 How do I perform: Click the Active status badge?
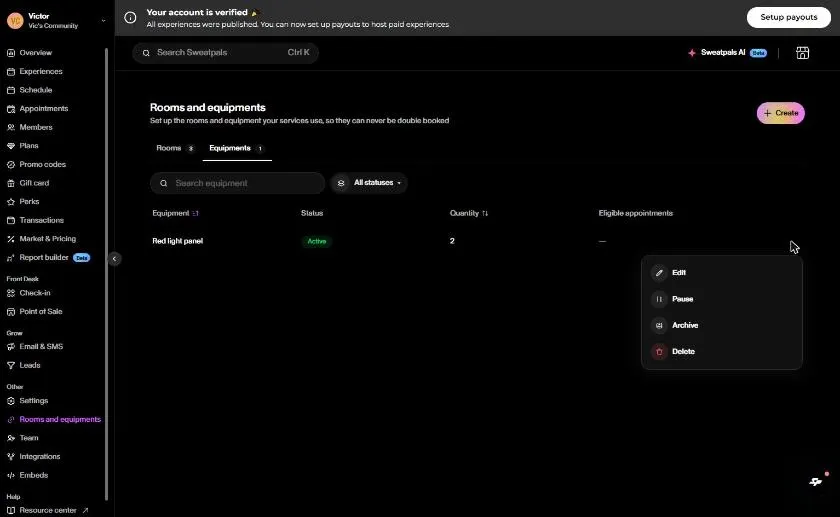(x=317, y=241)
